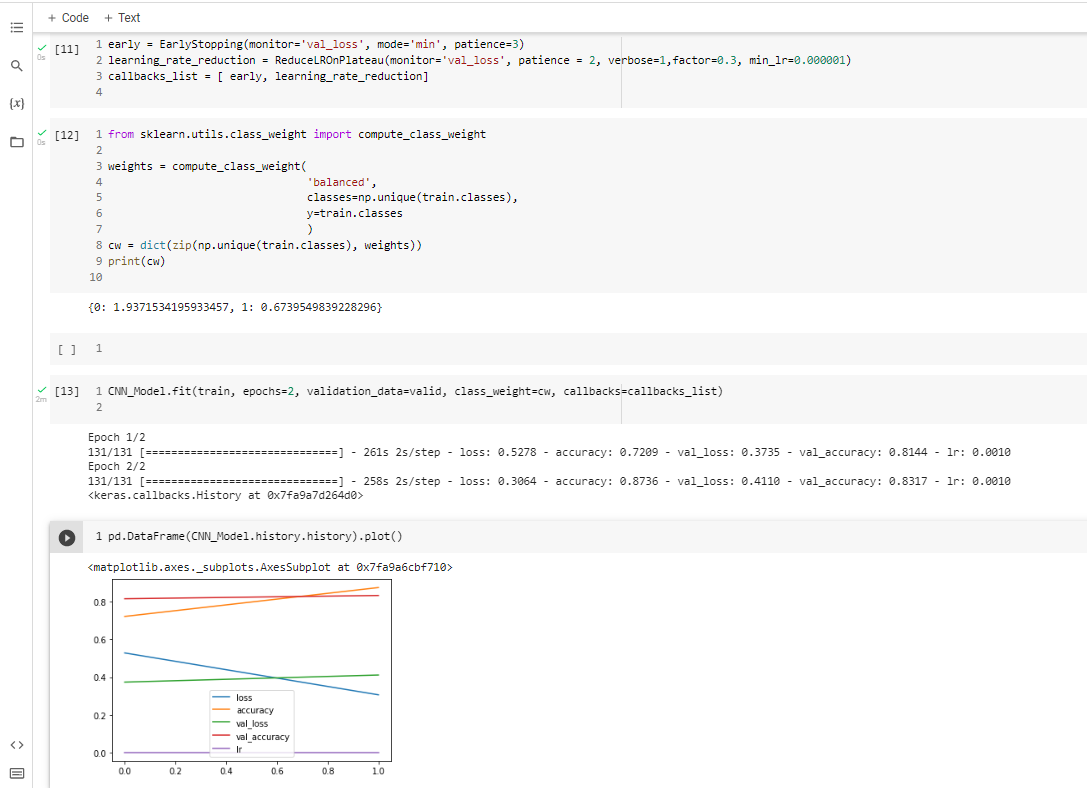Screen dimensions: 1087x788
Task: Click the green checkmark on cell 12
Action: click(x=42, y=130)
